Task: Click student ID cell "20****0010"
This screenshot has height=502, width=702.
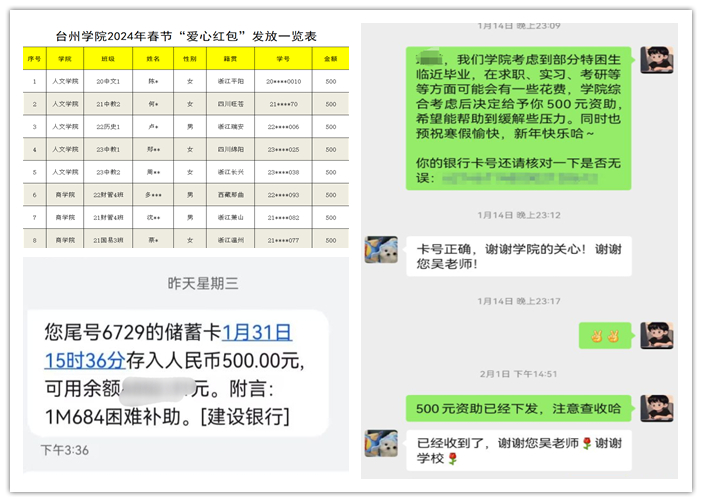Action: (x=283, y=81)
